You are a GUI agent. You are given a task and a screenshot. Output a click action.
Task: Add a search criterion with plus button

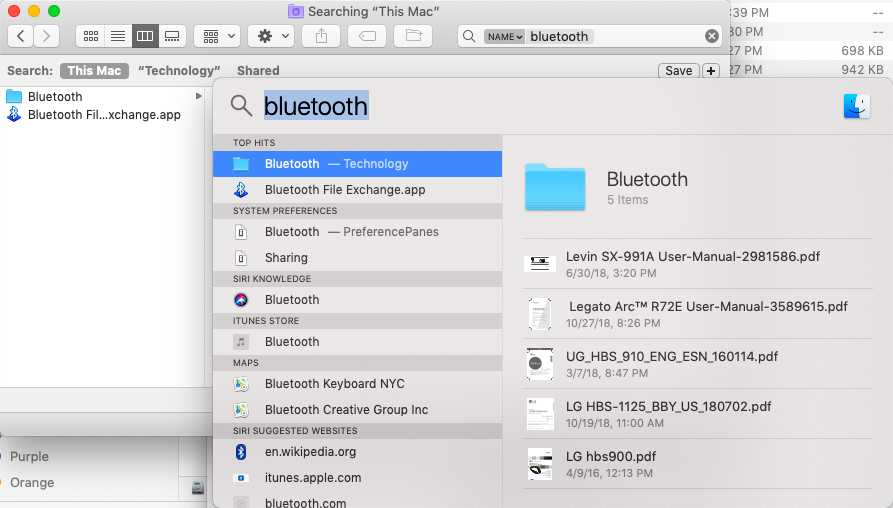711,71
